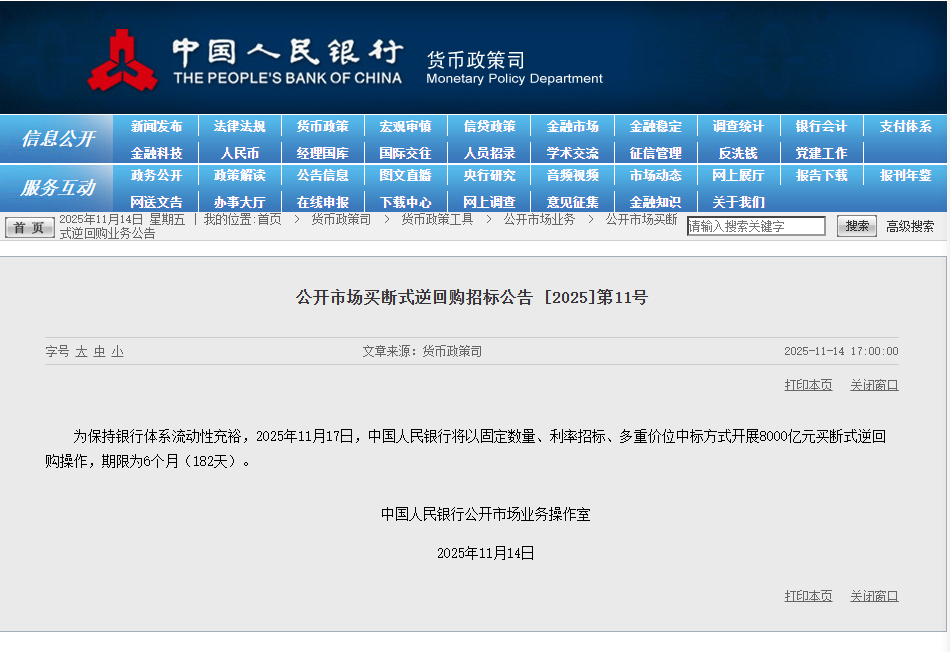Open the 调查统计 menu item

tap(738, 127)
